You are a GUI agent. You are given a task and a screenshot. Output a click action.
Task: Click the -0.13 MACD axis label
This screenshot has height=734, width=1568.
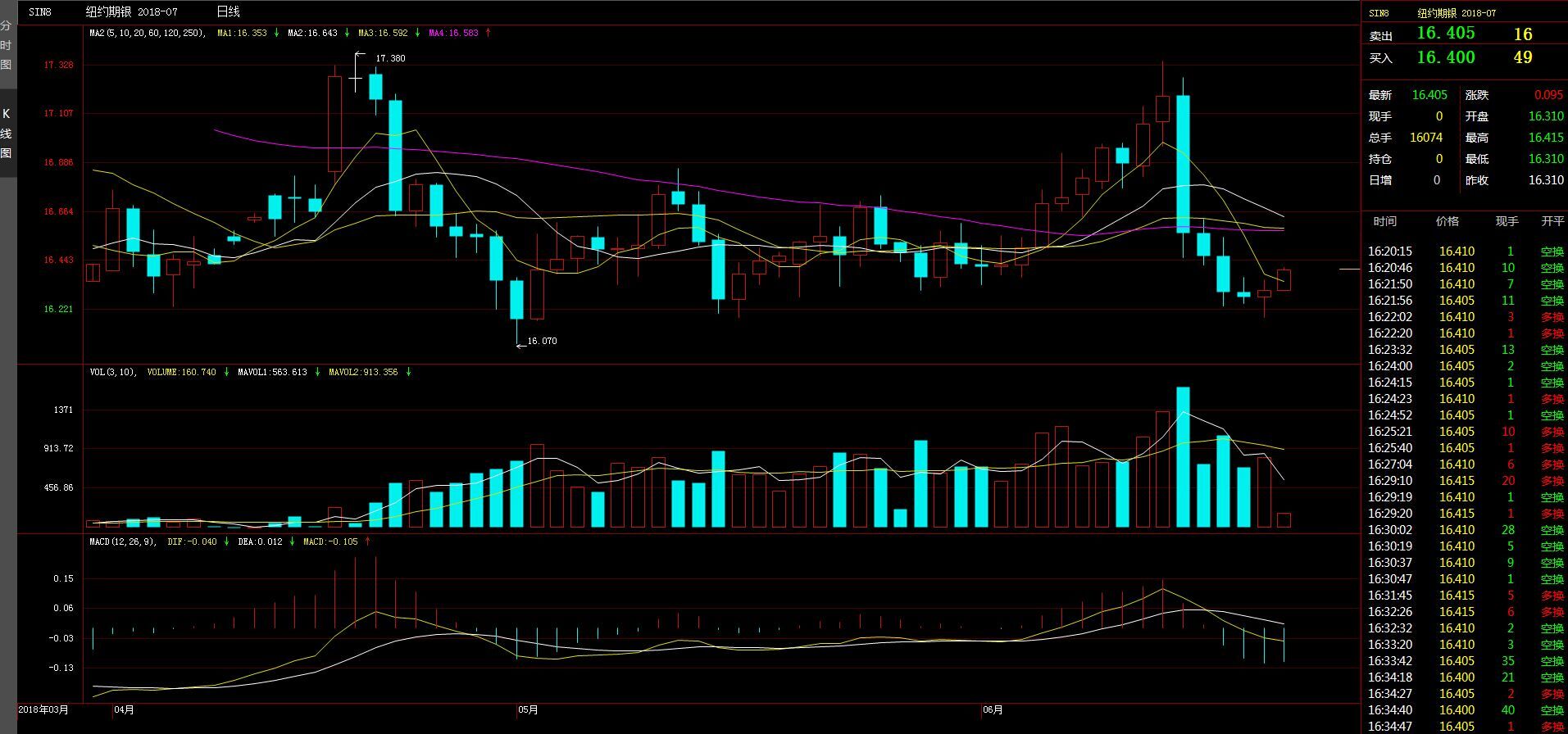[61, 668]
